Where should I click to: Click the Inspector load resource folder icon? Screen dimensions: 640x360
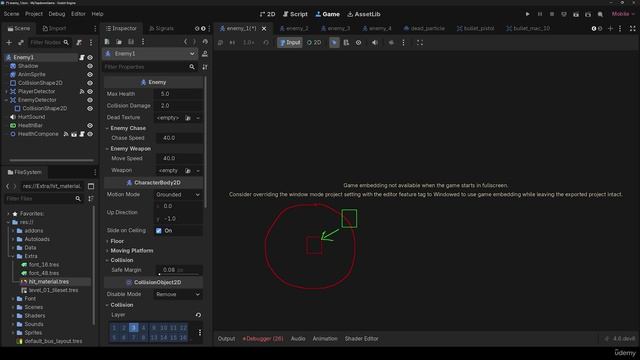119,42
